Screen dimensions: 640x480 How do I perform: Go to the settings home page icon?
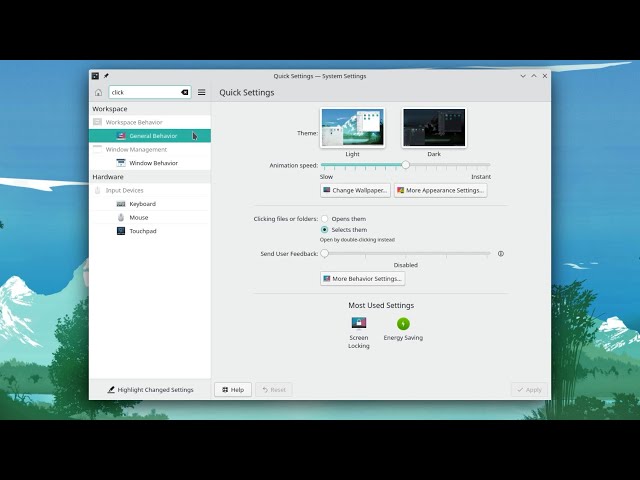coord(98,92)
